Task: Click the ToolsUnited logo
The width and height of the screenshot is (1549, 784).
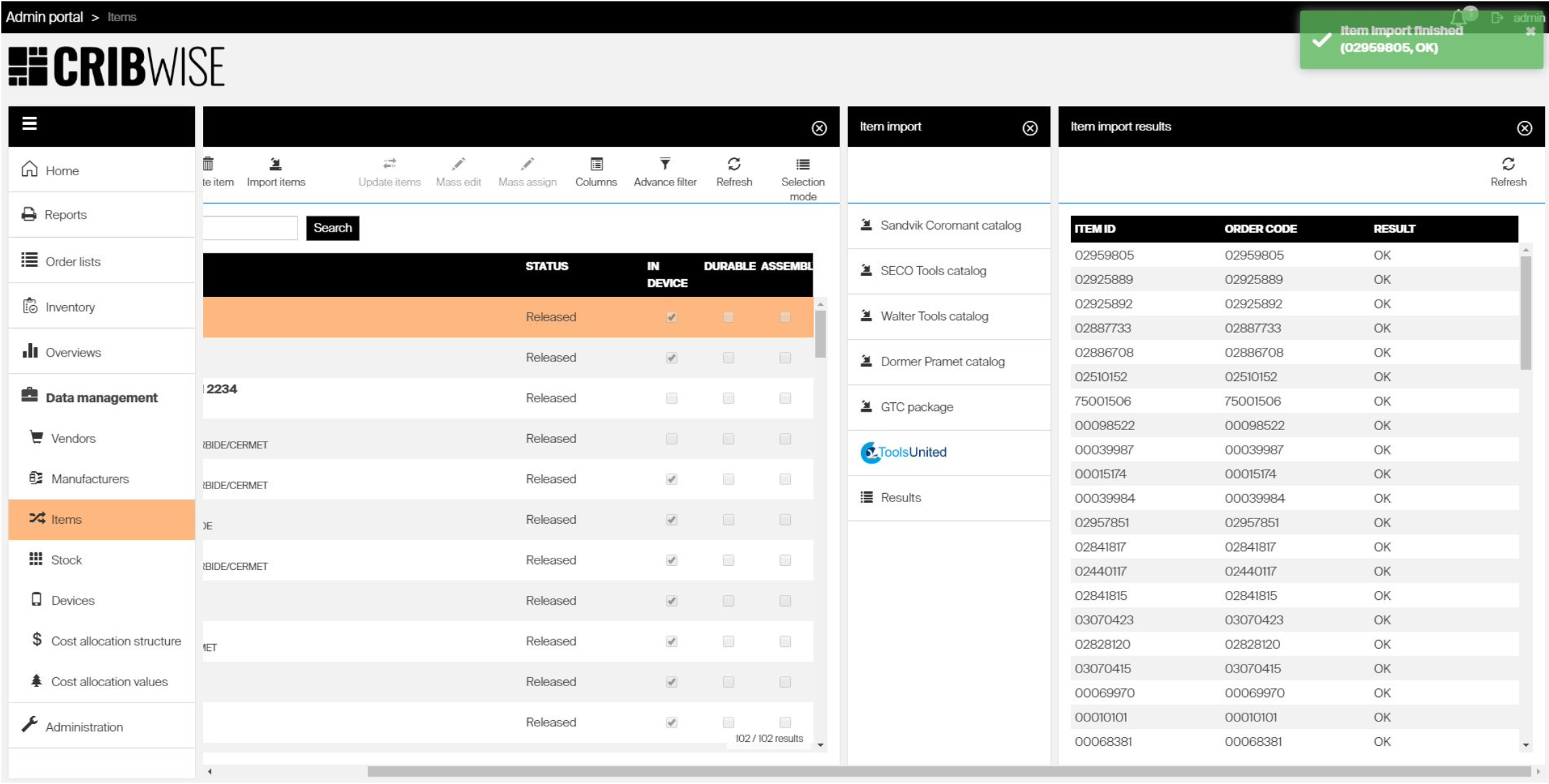Action: pyautogui.click(x=904, y=452)
